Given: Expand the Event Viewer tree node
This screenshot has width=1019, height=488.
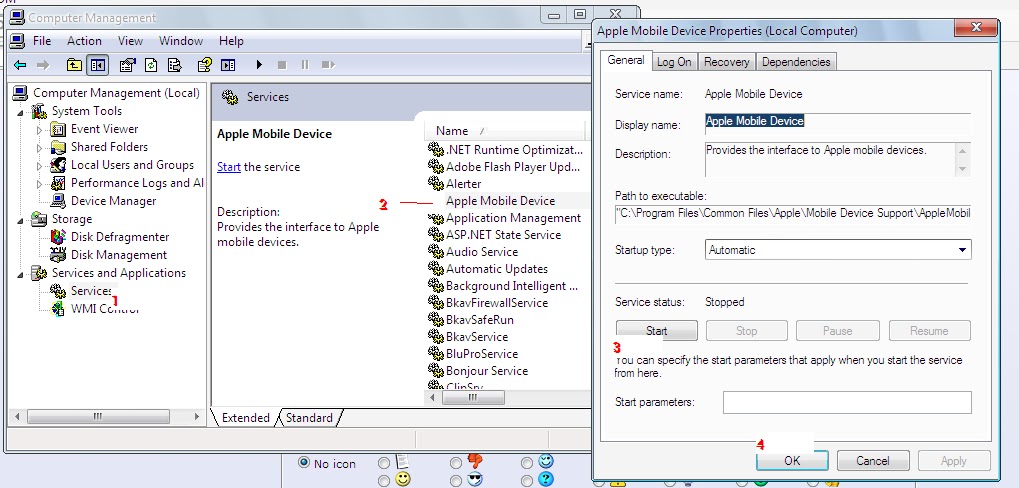Looking at the screenshot, I should coord(39,130).
